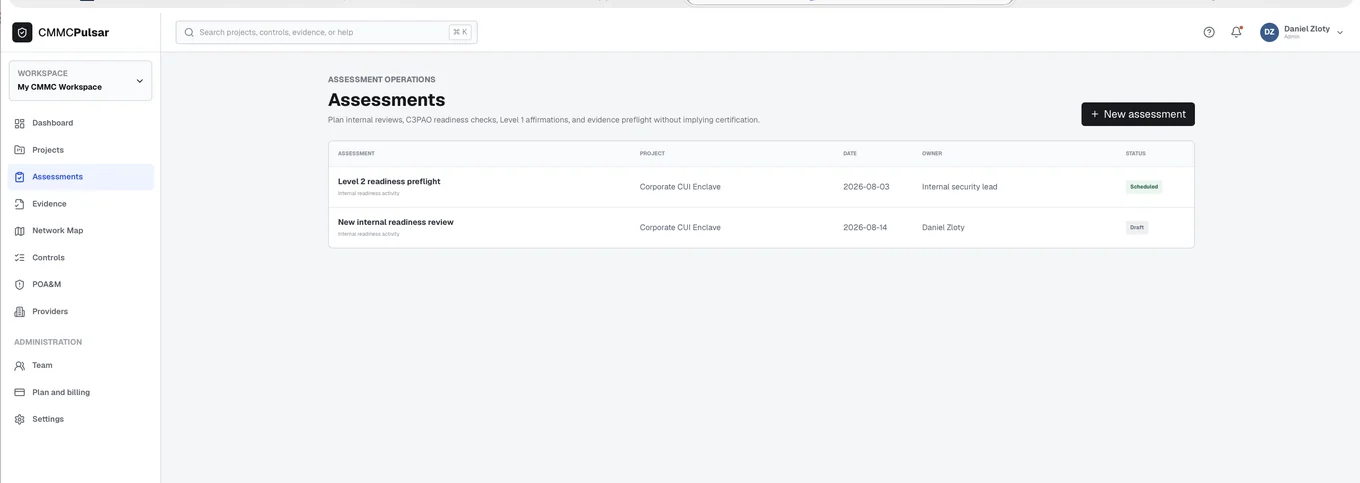The height and width of the screenshot is (483, 1360).
Task: Click the Evidence file icon
Action: click(19, 204)
